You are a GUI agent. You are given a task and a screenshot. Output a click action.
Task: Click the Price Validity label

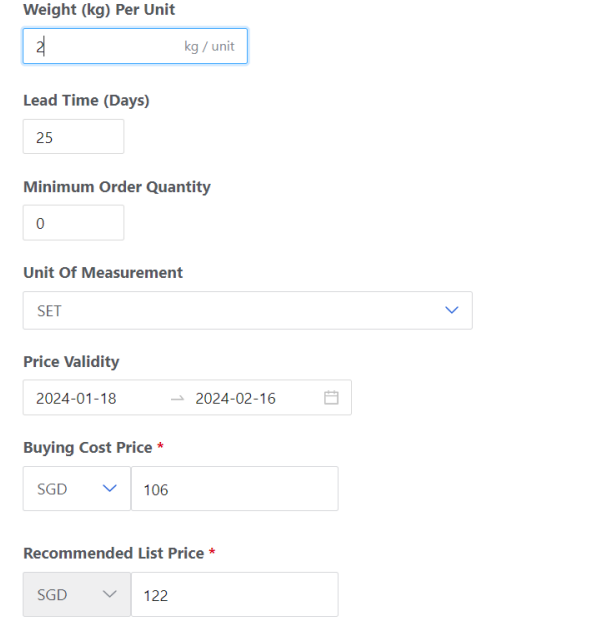71,362
